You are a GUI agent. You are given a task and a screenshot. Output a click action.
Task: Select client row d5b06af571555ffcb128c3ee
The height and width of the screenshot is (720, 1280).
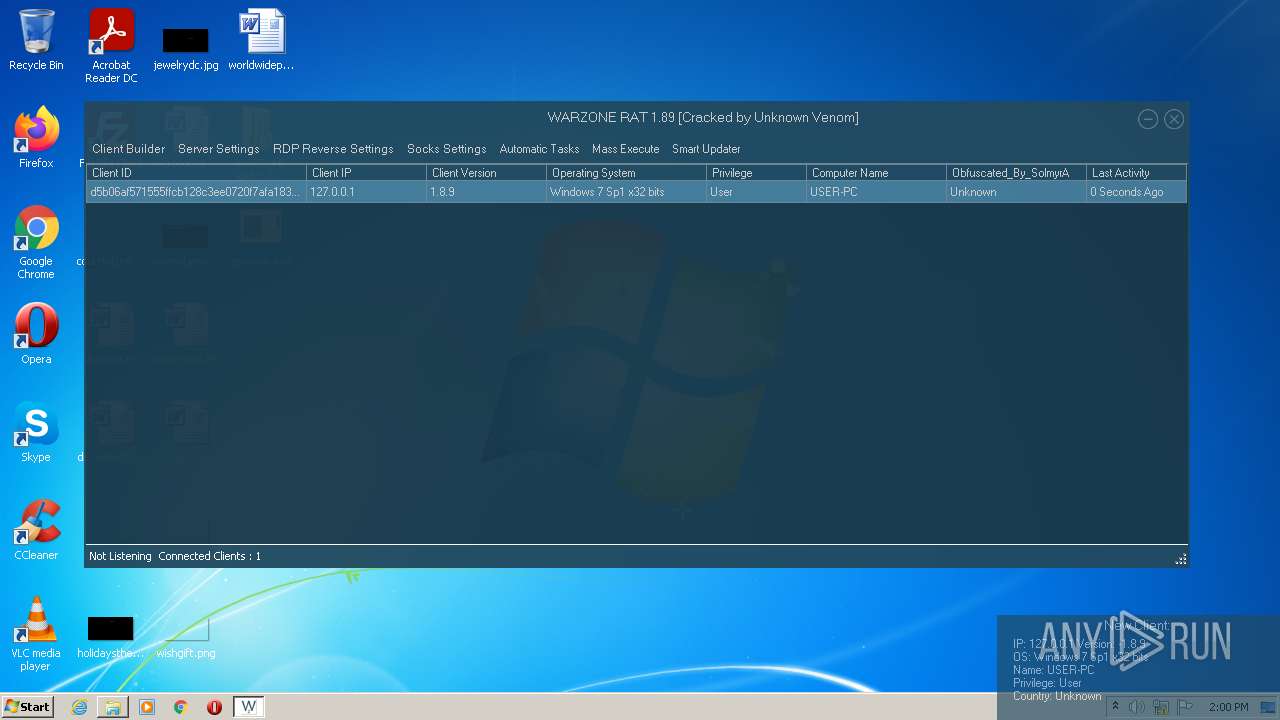click(x=636, y=192)
